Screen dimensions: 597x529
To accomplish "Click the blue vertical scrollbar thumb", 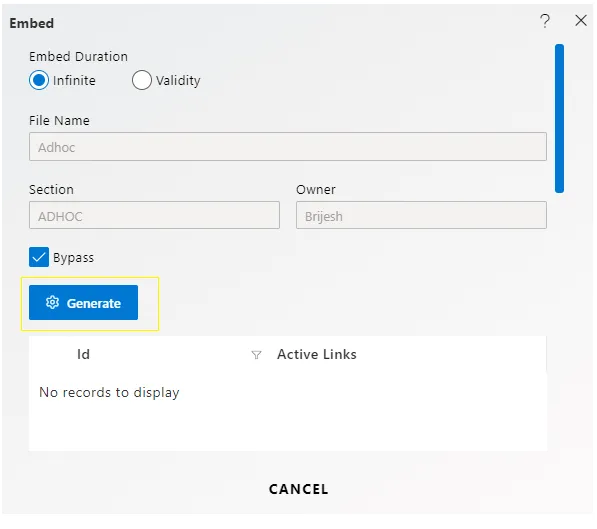I will [x=559, y=118].
